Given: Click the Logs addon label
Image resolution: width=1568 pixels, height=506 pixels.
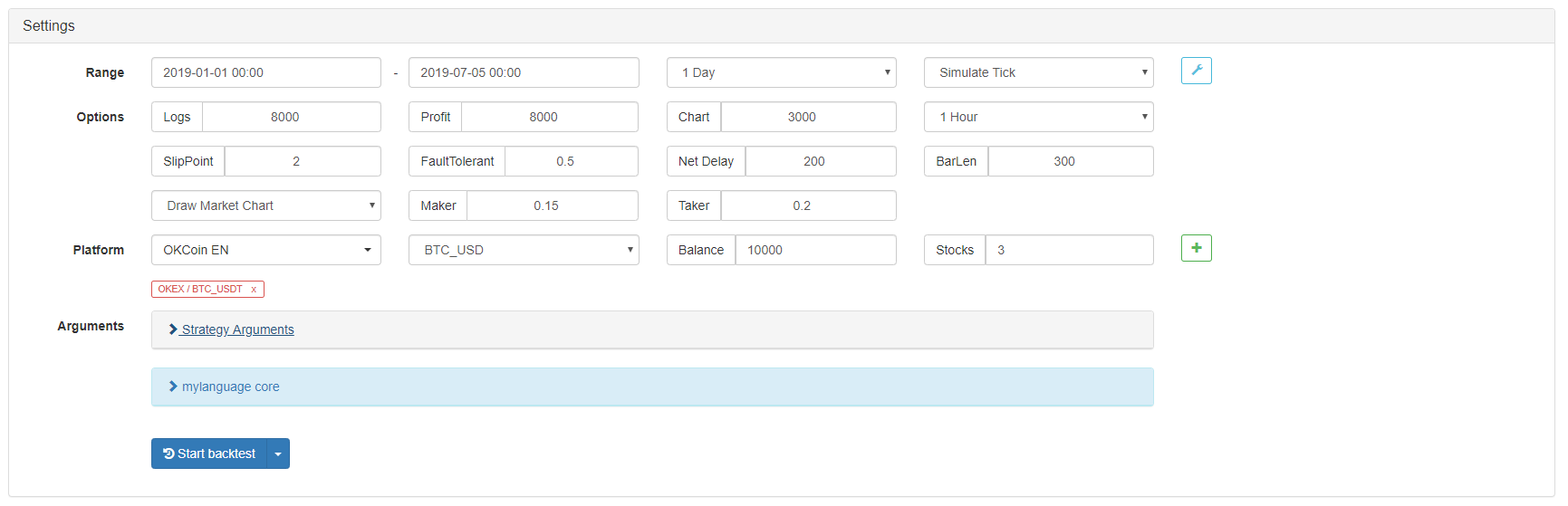Looking at the screenshot, I should pos(177,117).
